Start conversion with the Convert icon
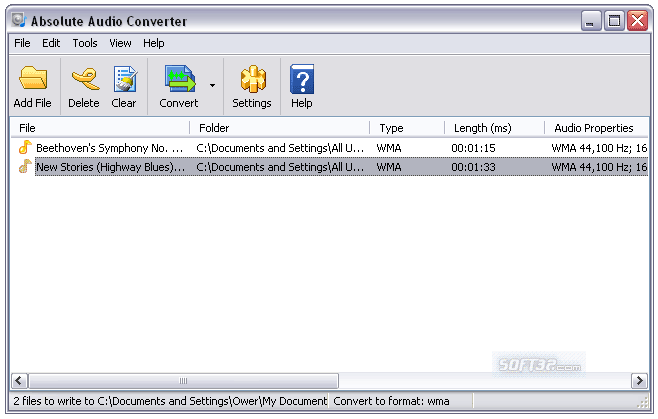658x419 pixels. pos(180,78)
